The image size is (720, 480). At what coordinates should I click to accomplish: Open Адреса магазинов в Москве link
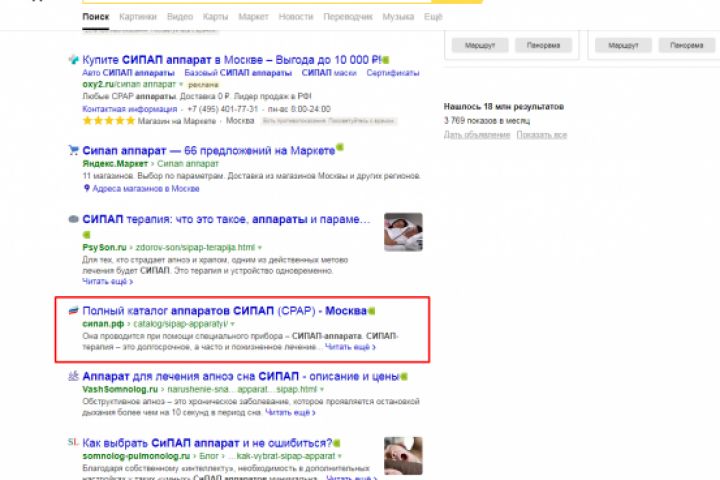[x=146, y=189]
